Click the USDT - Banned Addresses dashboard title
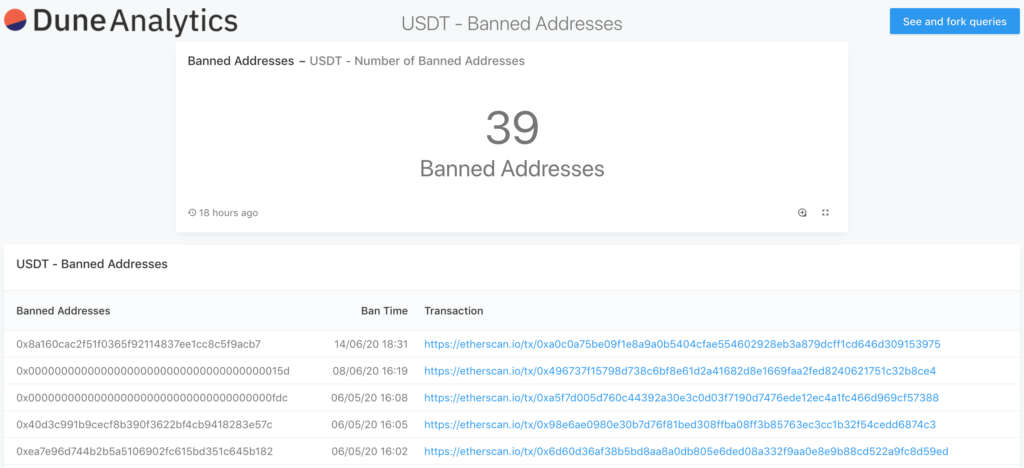1024x468 pixels. click(x=511, y=24)
